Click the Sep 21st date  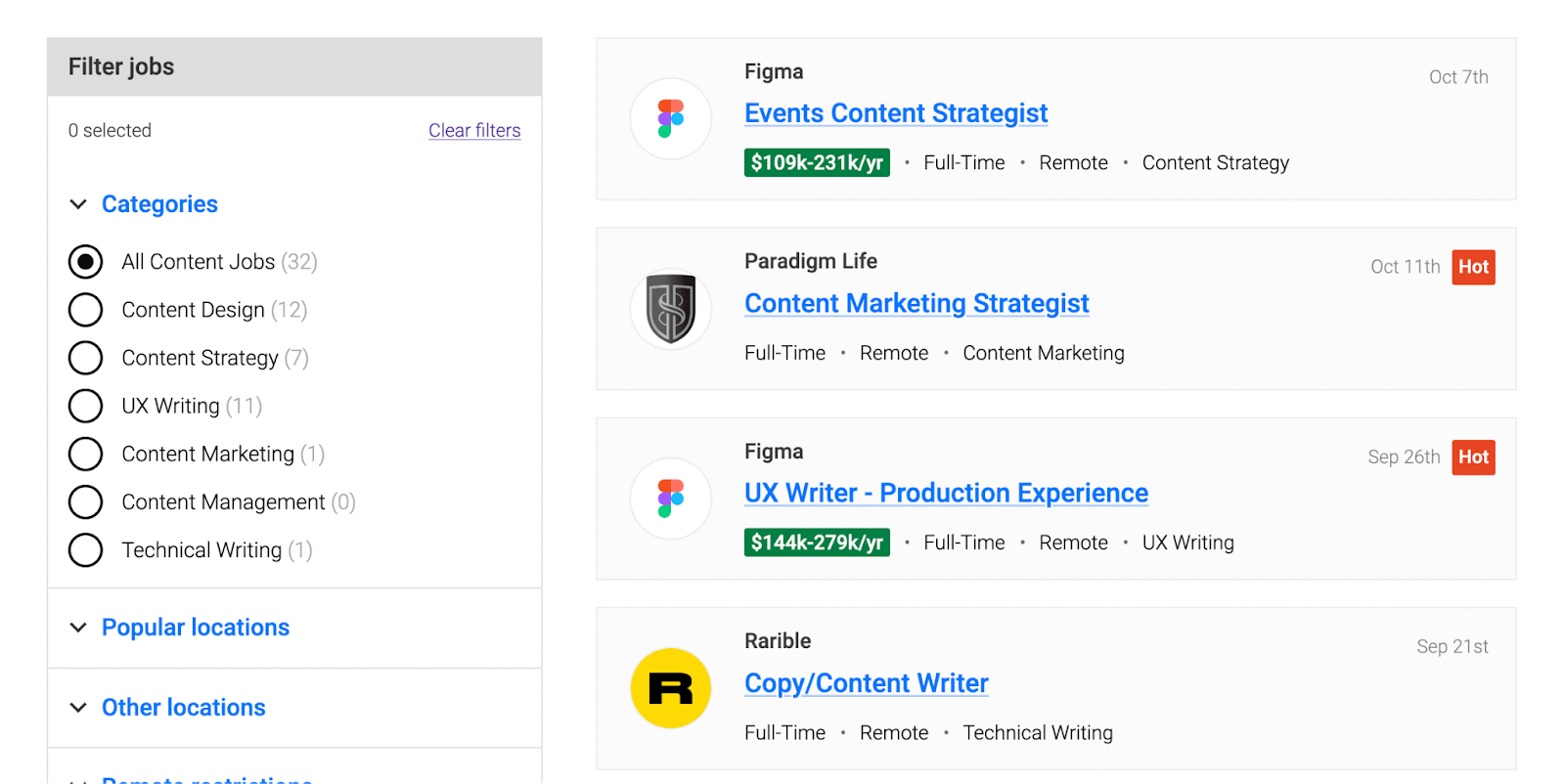click(1453, 646)
